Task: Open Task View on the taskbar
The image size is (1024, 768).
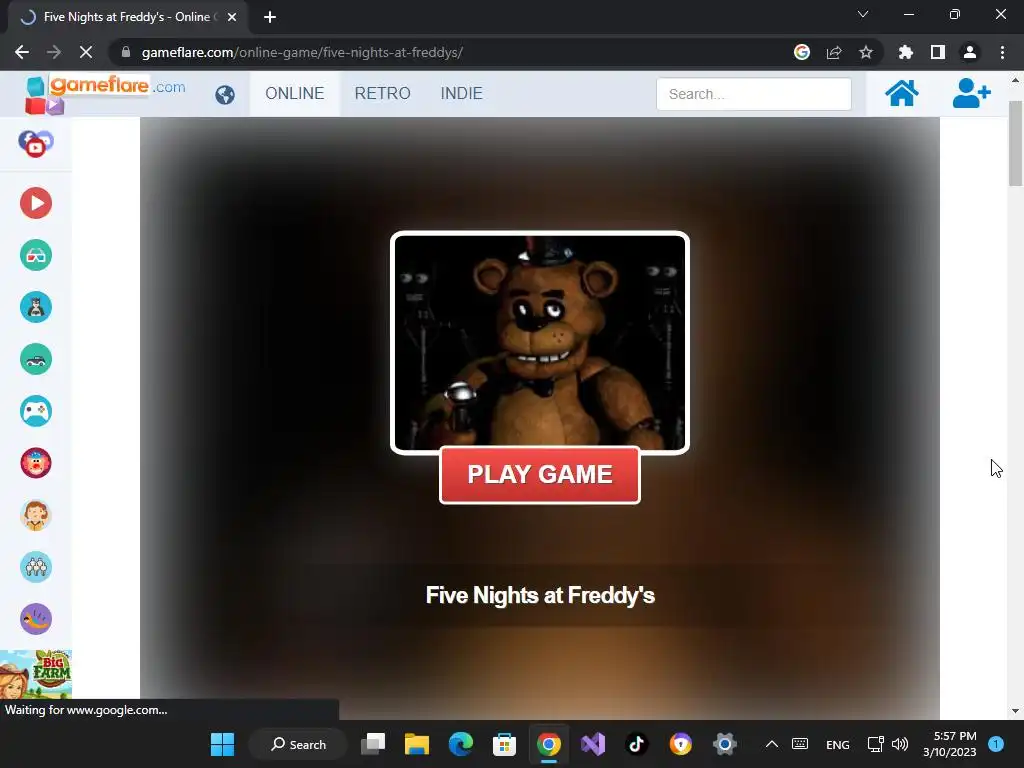Action: (x=374, y=744)
